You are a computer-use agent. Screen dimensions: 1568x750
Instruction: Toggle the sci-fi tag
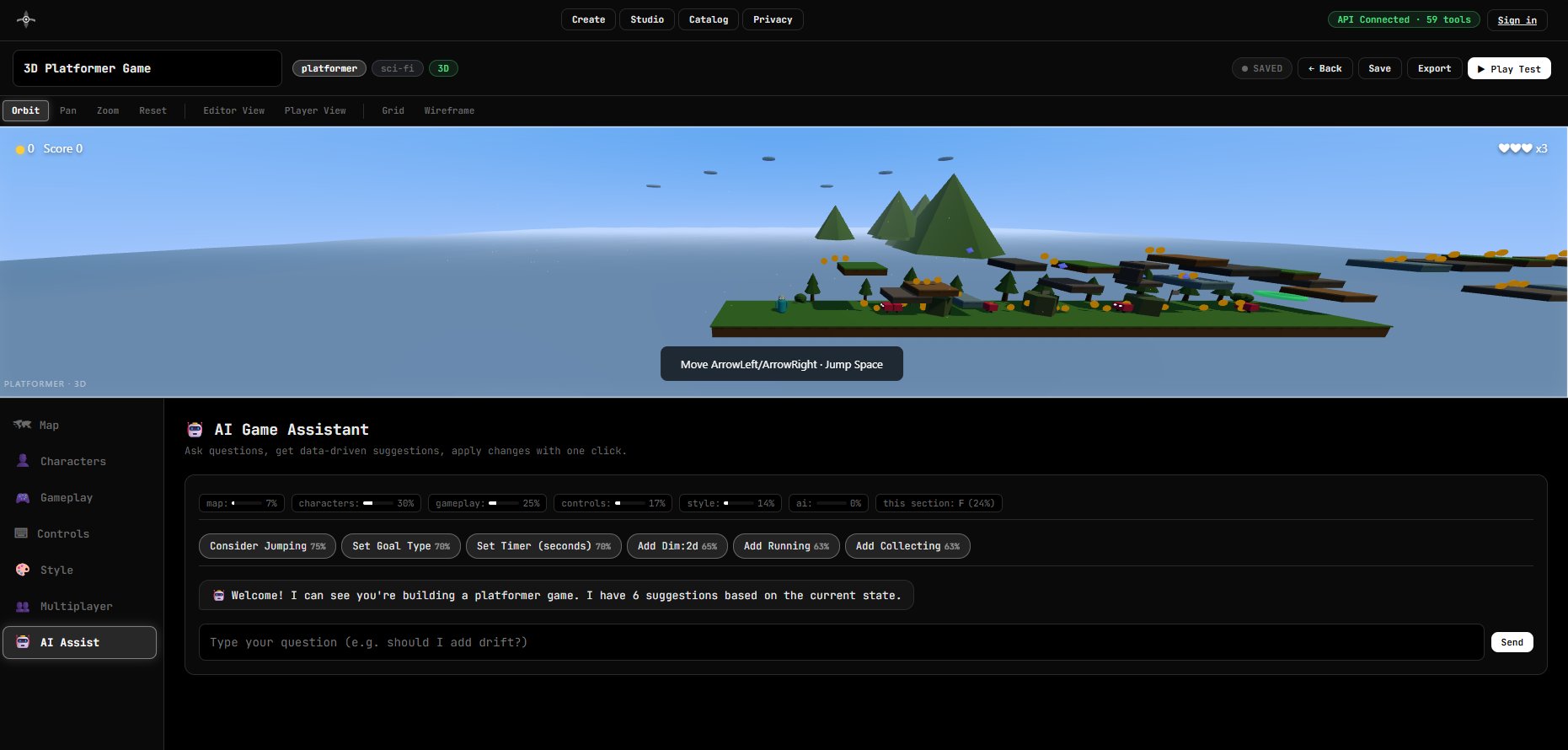[398, 68]
